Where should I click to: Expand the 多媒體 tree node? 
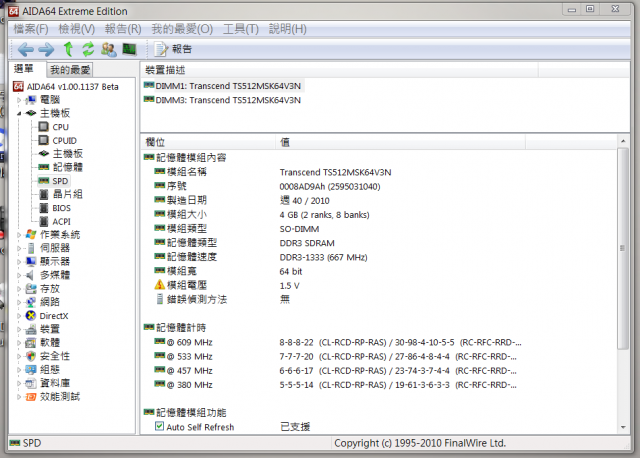pyautogui.click(x=19, y=275)
